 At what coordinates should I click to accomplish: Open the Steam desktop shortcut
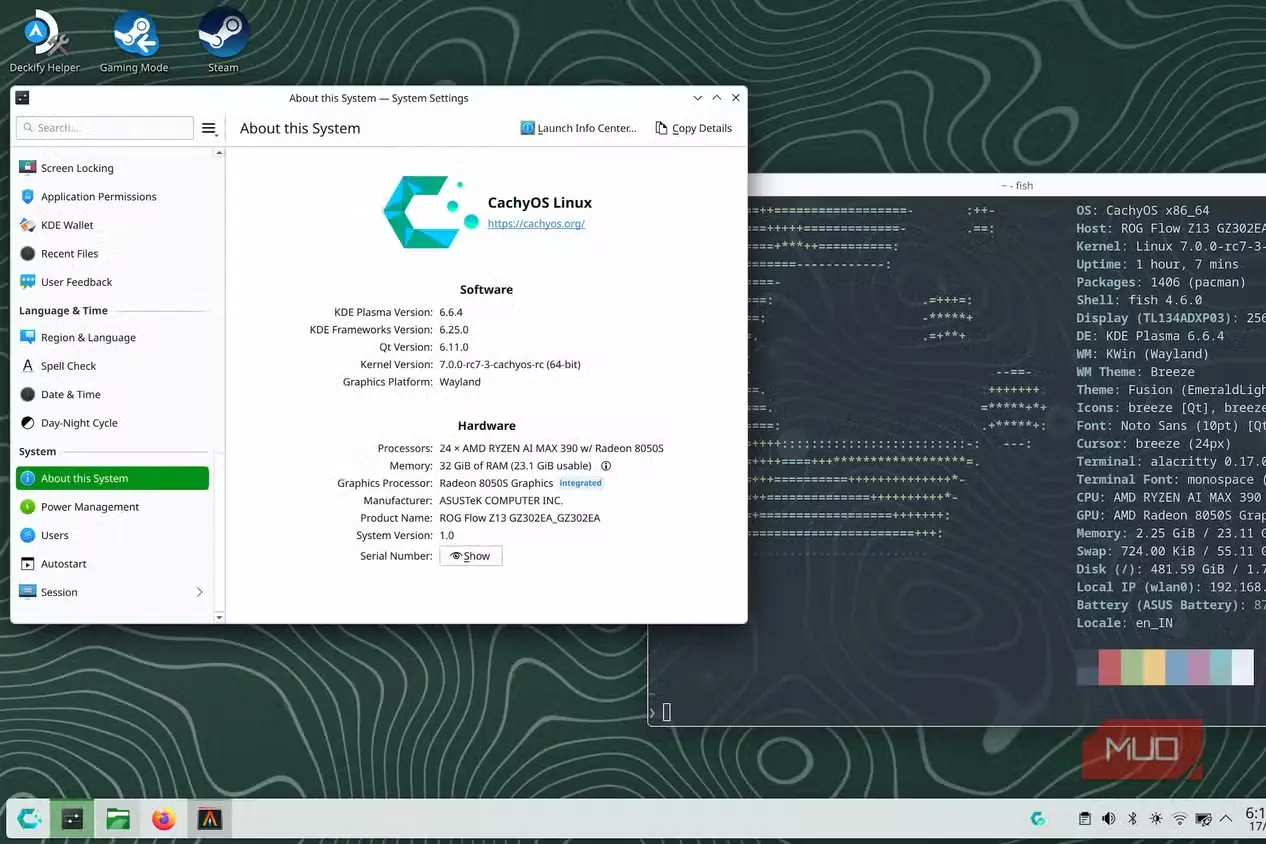pyautogui.click(x=223, y=41)
